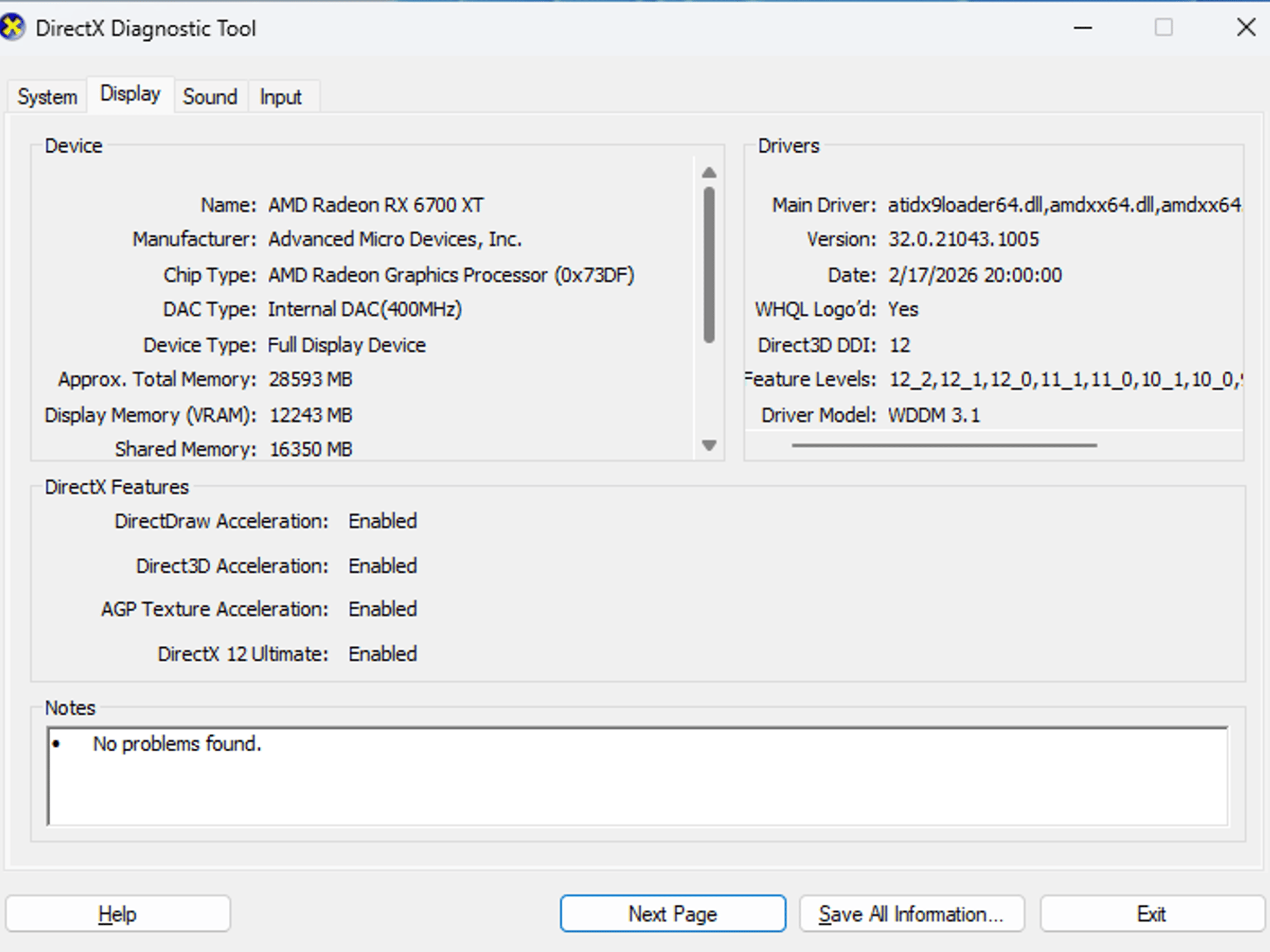
Task: Click the Drivers panel horizontal scrollbar
Action: (944, 445)
